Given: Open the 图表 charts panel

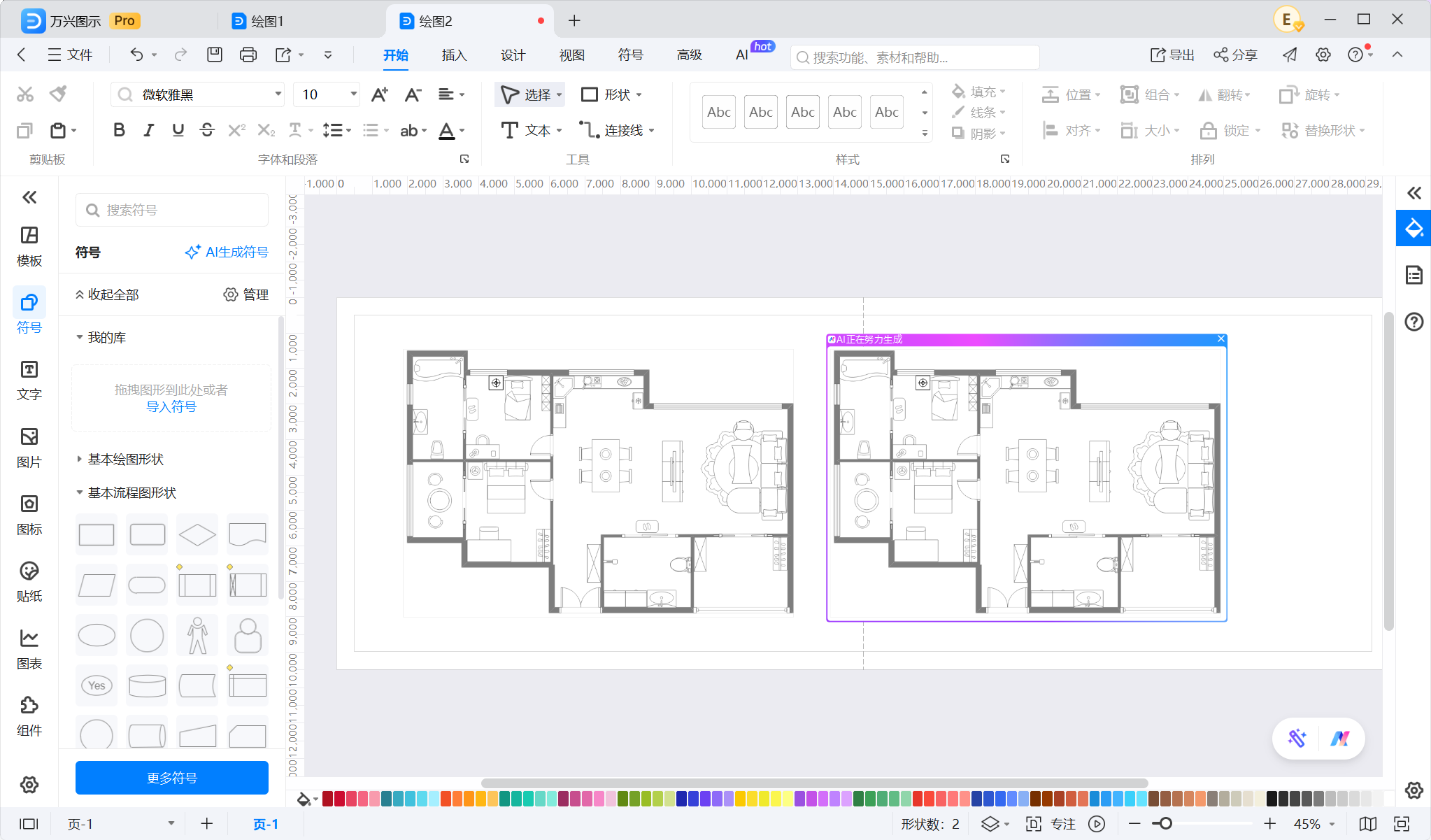Looking at the screenshot, I should (x=29, y=649).
